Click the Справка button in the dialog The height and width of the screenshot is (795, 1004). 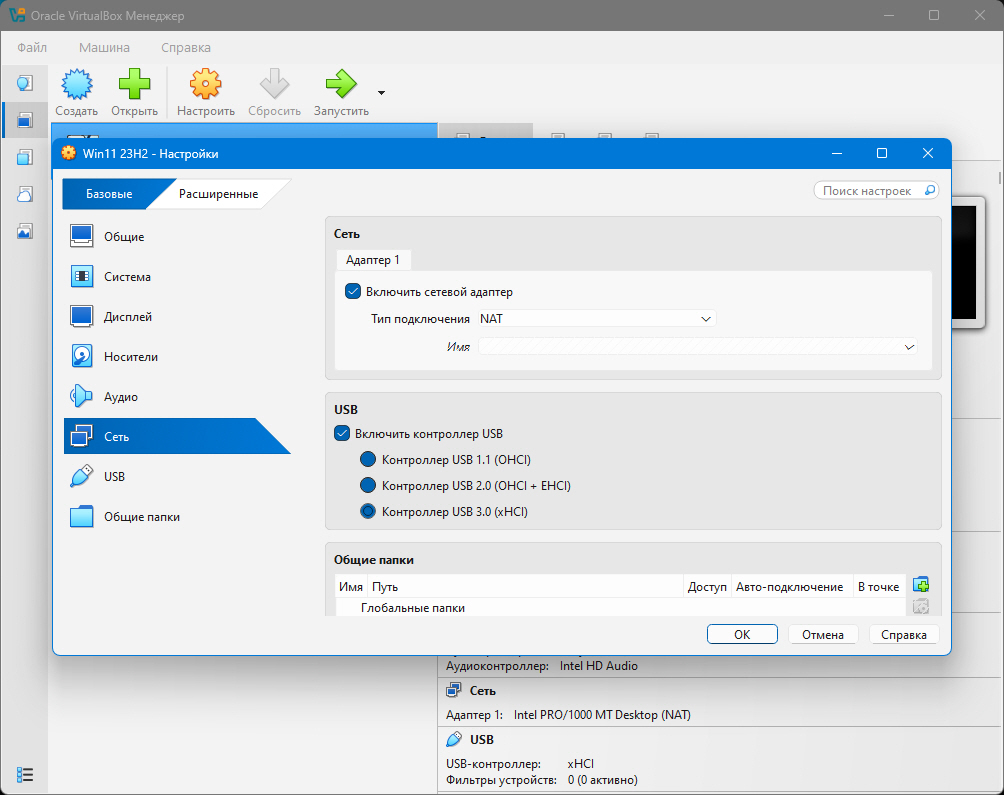[903, 634]
